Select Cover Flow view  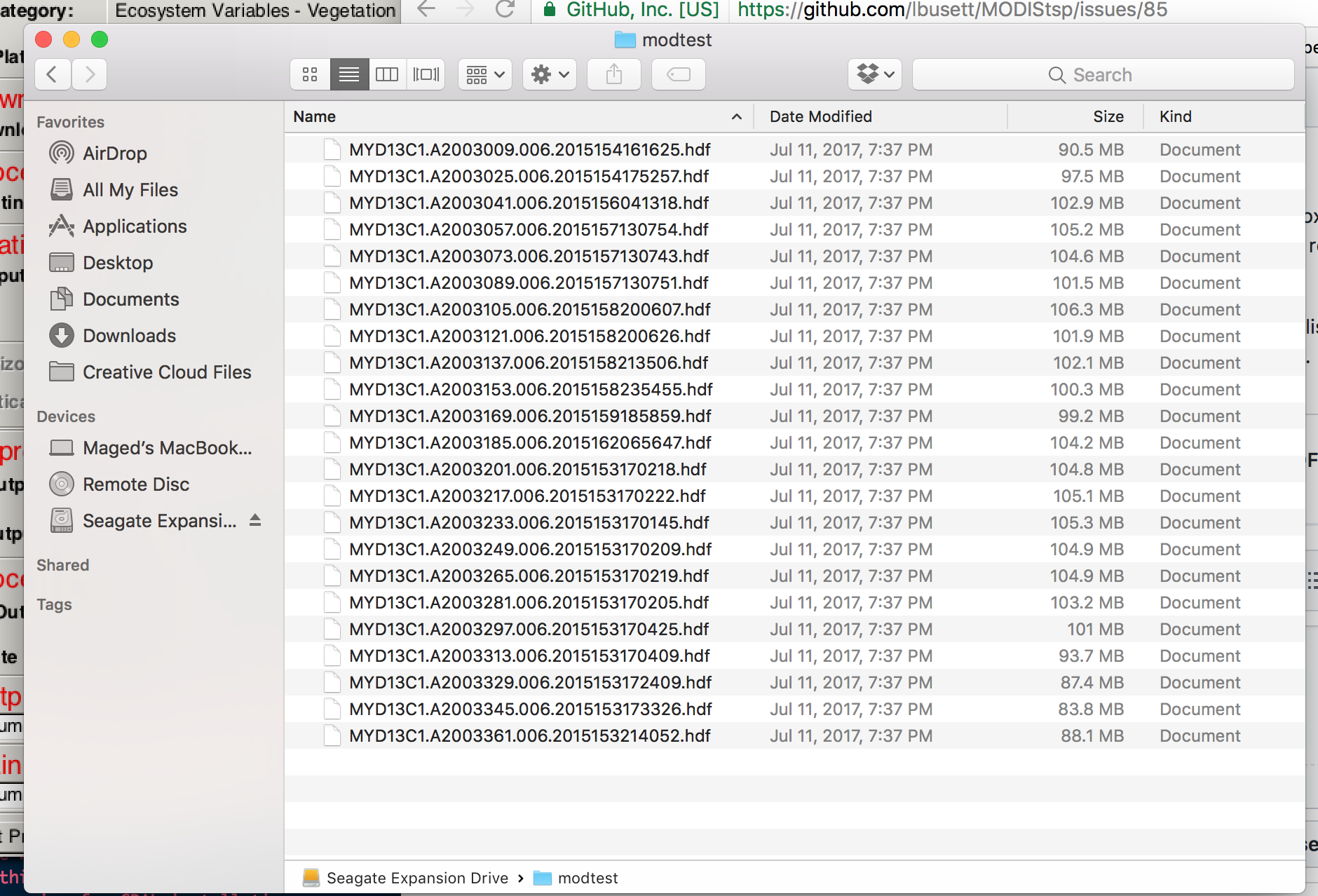[426, 74]
